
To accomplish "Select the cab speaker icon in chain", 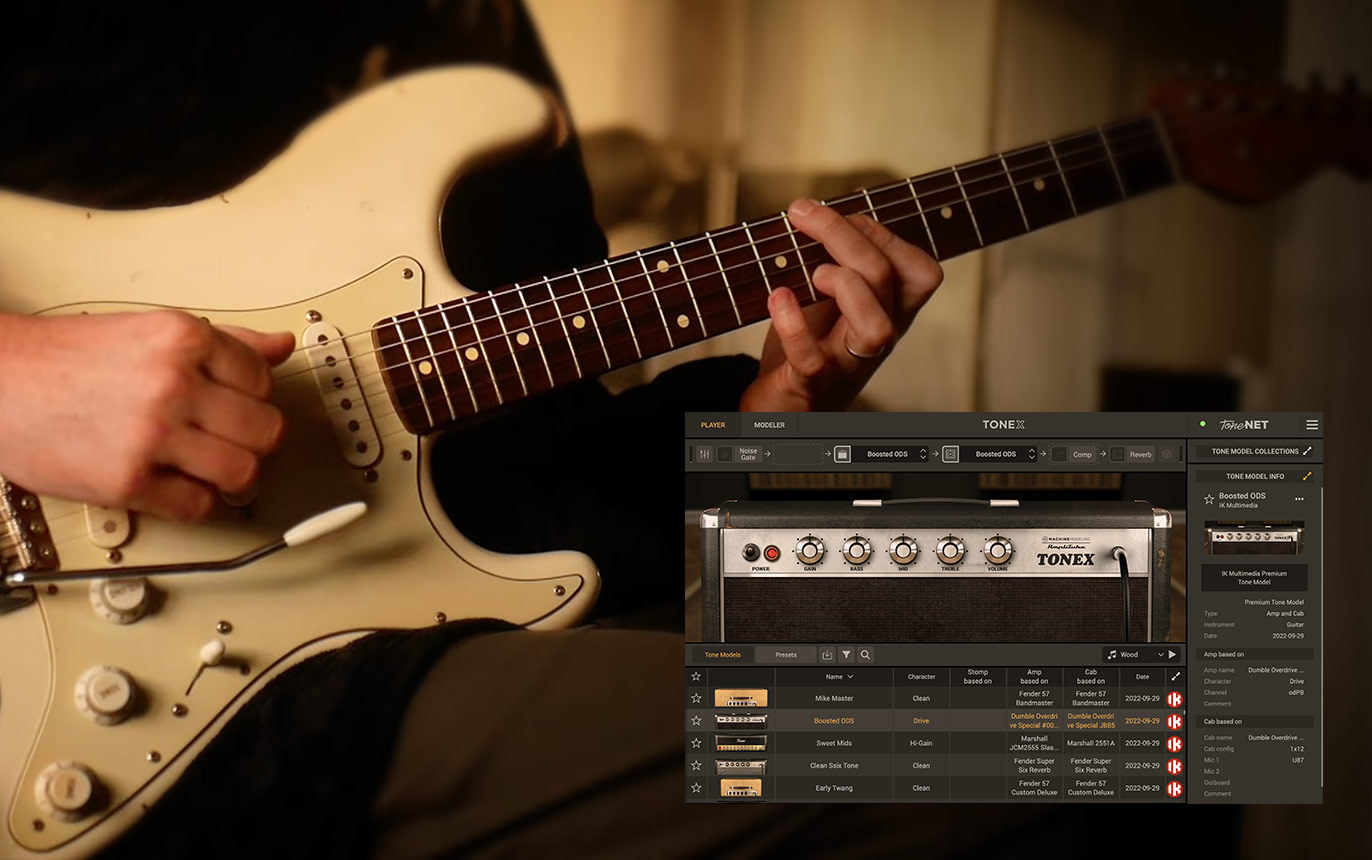I will 951,454.
